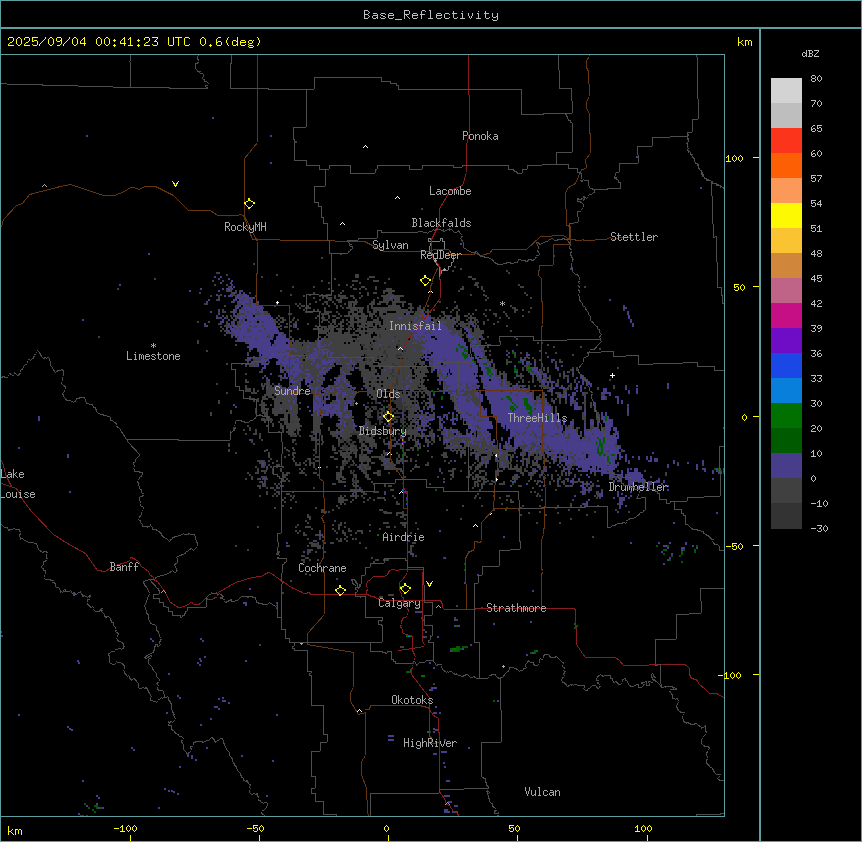Image resolution: width=862 pixels, height=842 pixels.
Task: Click the RockyMH map label
Action: click(x=245, y=226)
